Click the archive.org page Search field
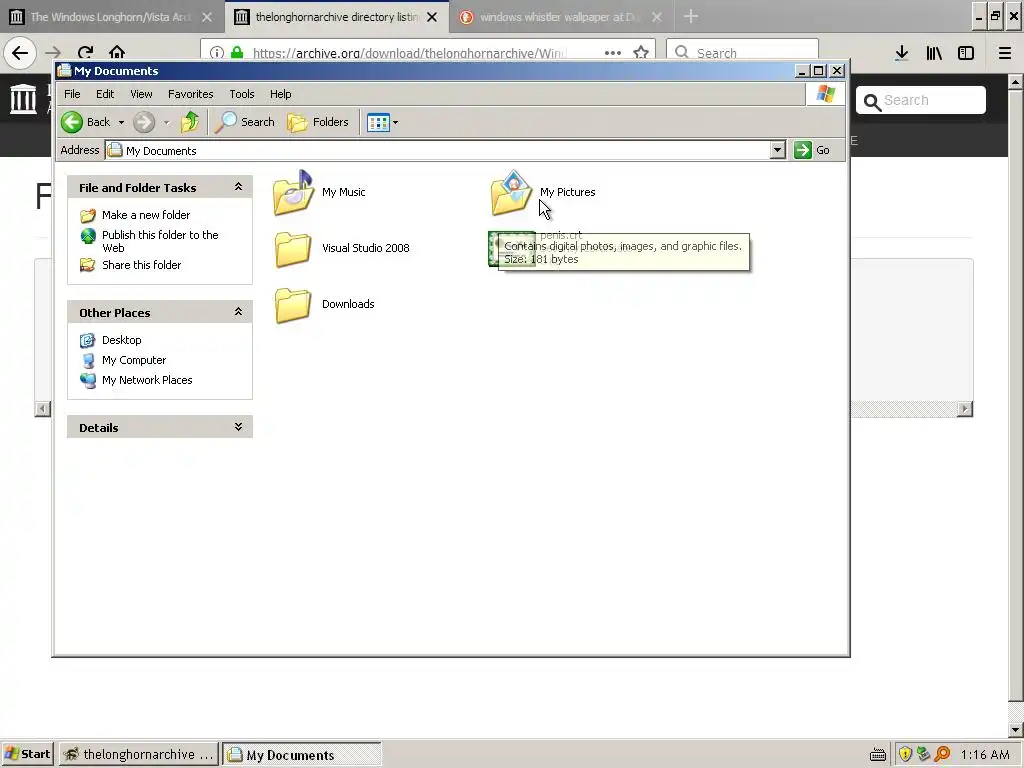This screenshot has height=768, width=1024. click(921, 100)
